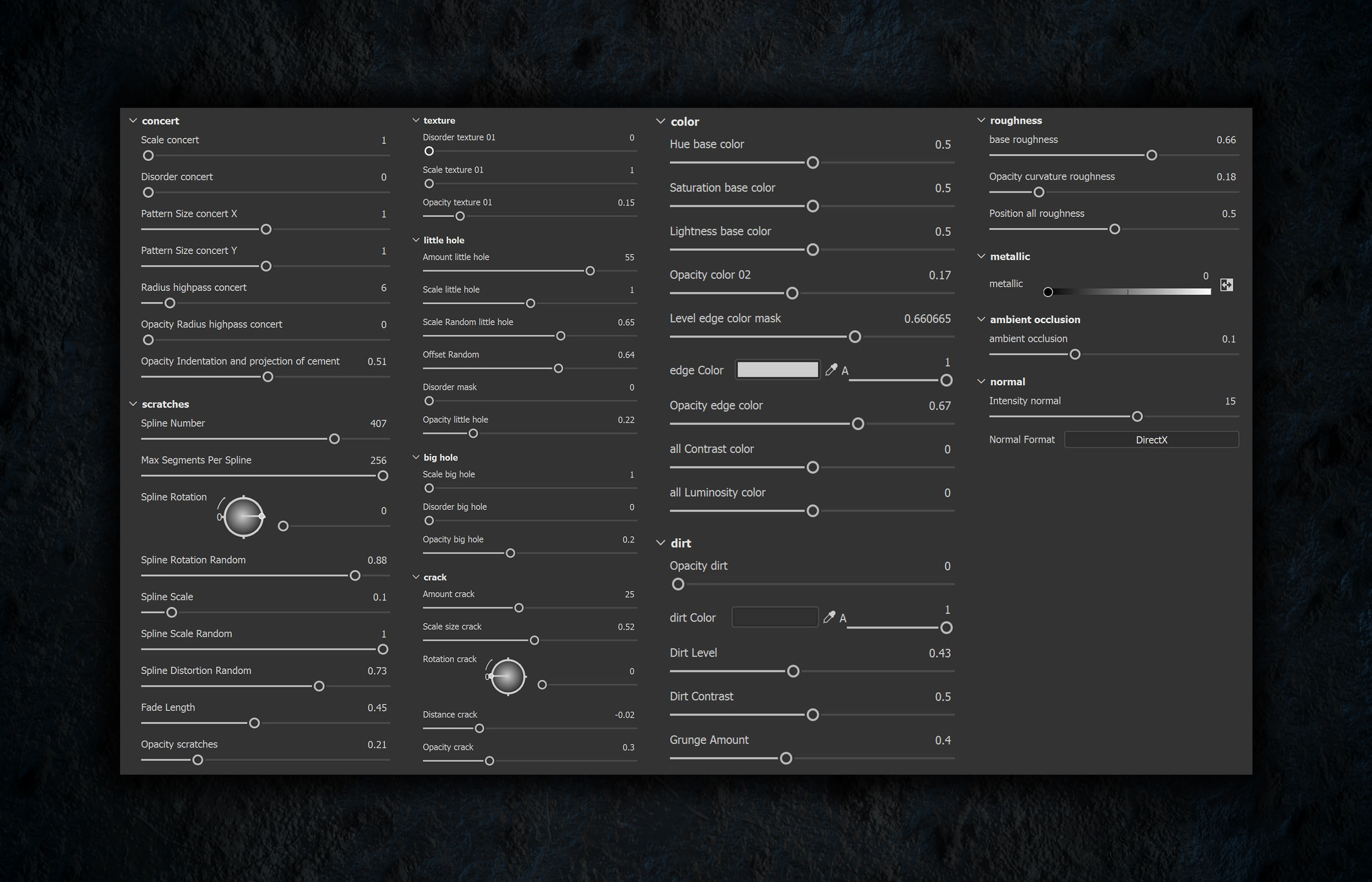Viewport: 1372px width, 882px height.
Task: Click the edge Color eyedropper icon
Action: [x=831, y=370]
